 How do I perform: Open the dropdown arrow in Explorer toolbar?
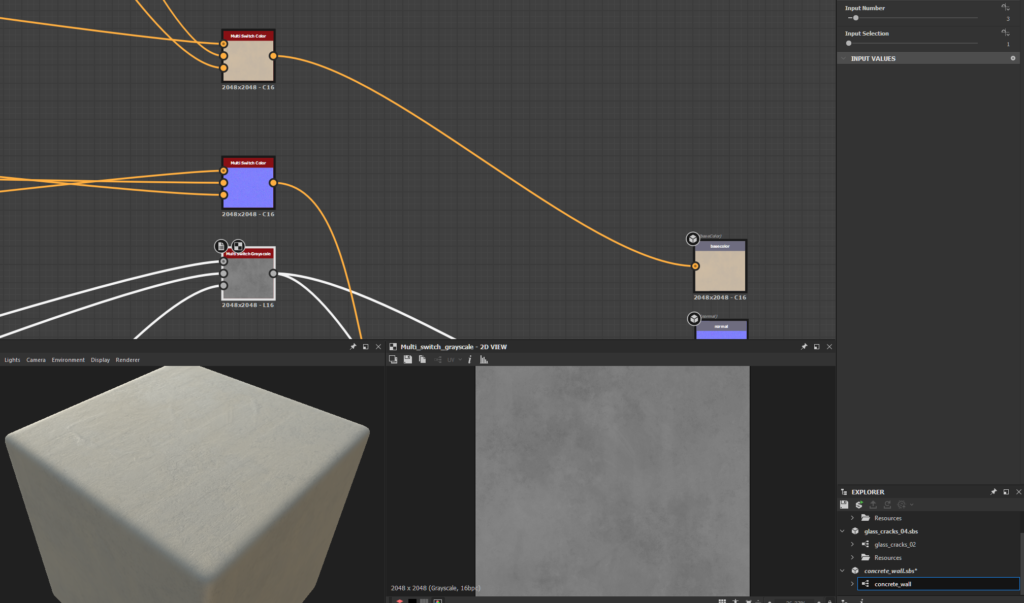912,505
